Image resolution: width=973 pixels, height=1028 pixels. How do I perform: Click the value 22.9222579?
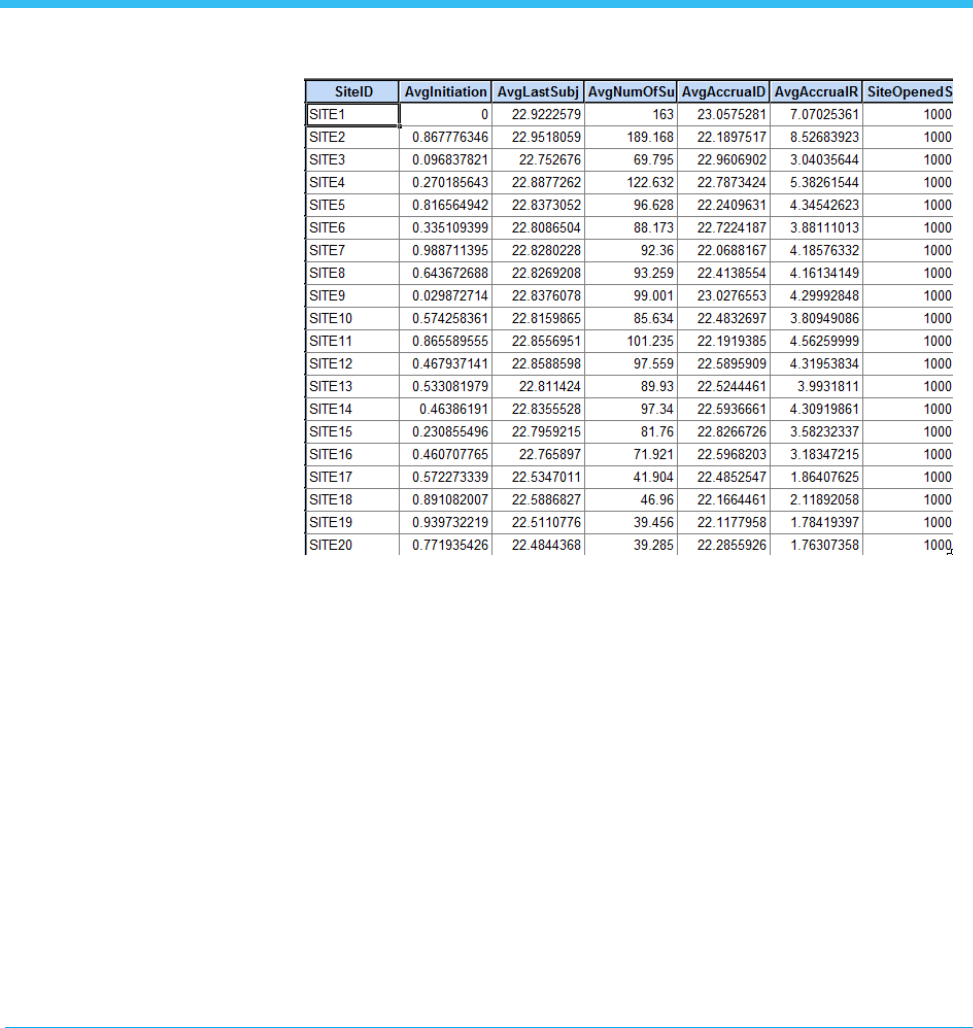[546, 115]
